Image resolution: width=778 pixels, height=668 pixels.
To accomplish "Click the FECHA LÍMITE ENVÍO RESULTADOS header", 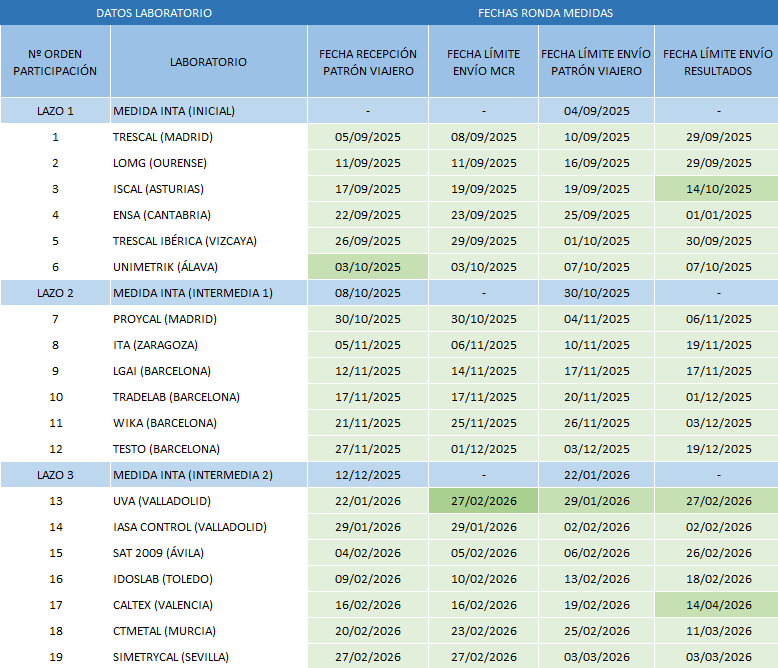I will [717, 62].
